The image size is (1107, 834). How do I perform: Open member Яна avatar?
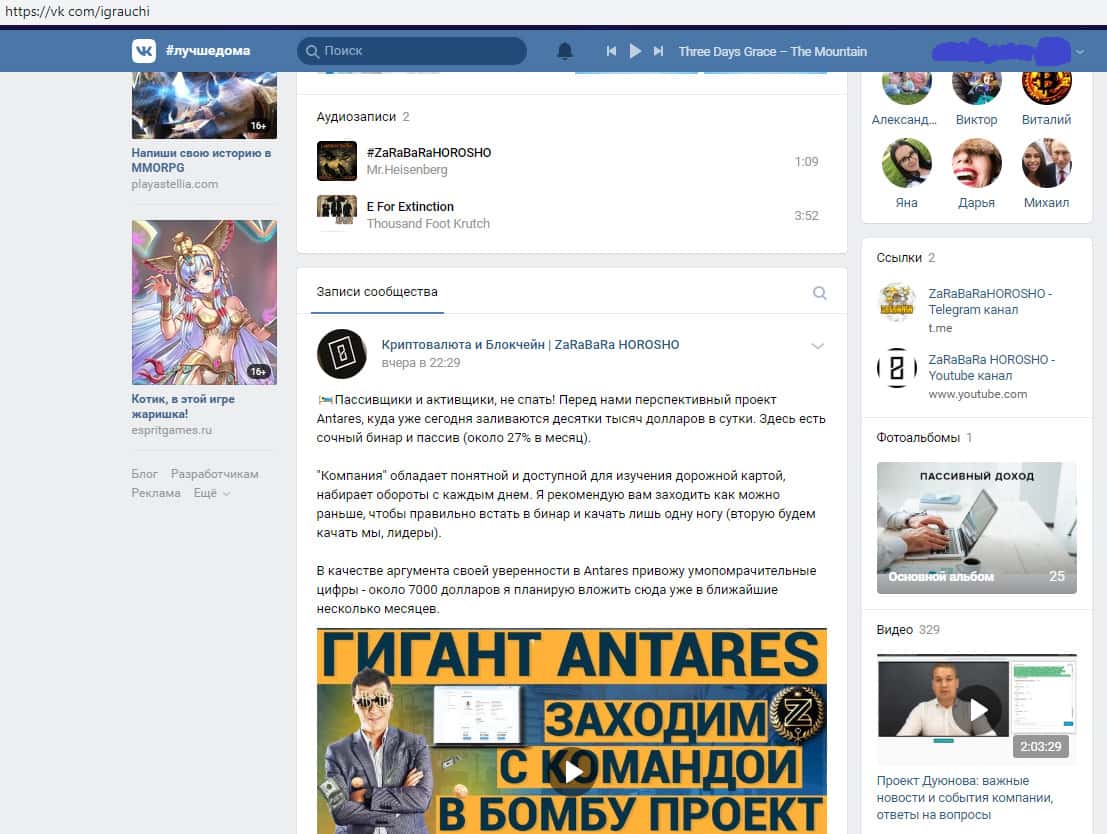(x=906, y=162)
